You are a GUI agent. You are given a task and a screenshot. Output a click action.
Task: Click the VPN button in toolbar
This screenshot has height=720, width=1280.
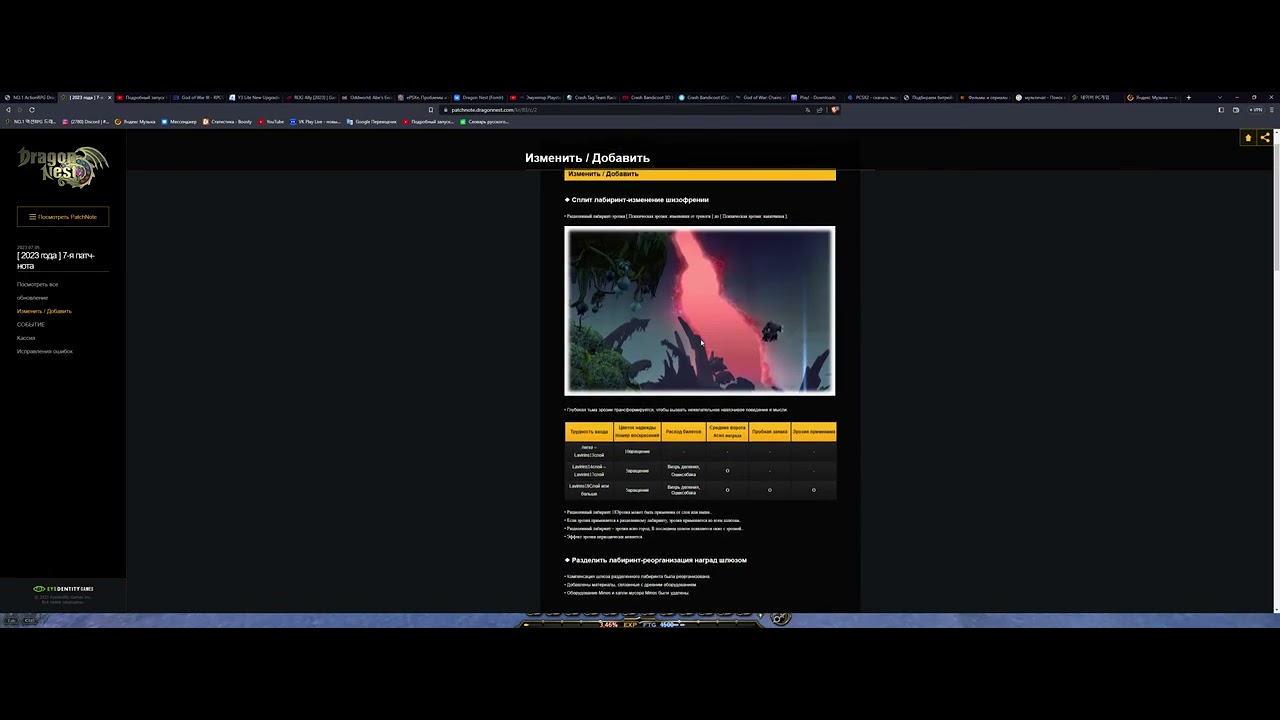click(1255, 110)
